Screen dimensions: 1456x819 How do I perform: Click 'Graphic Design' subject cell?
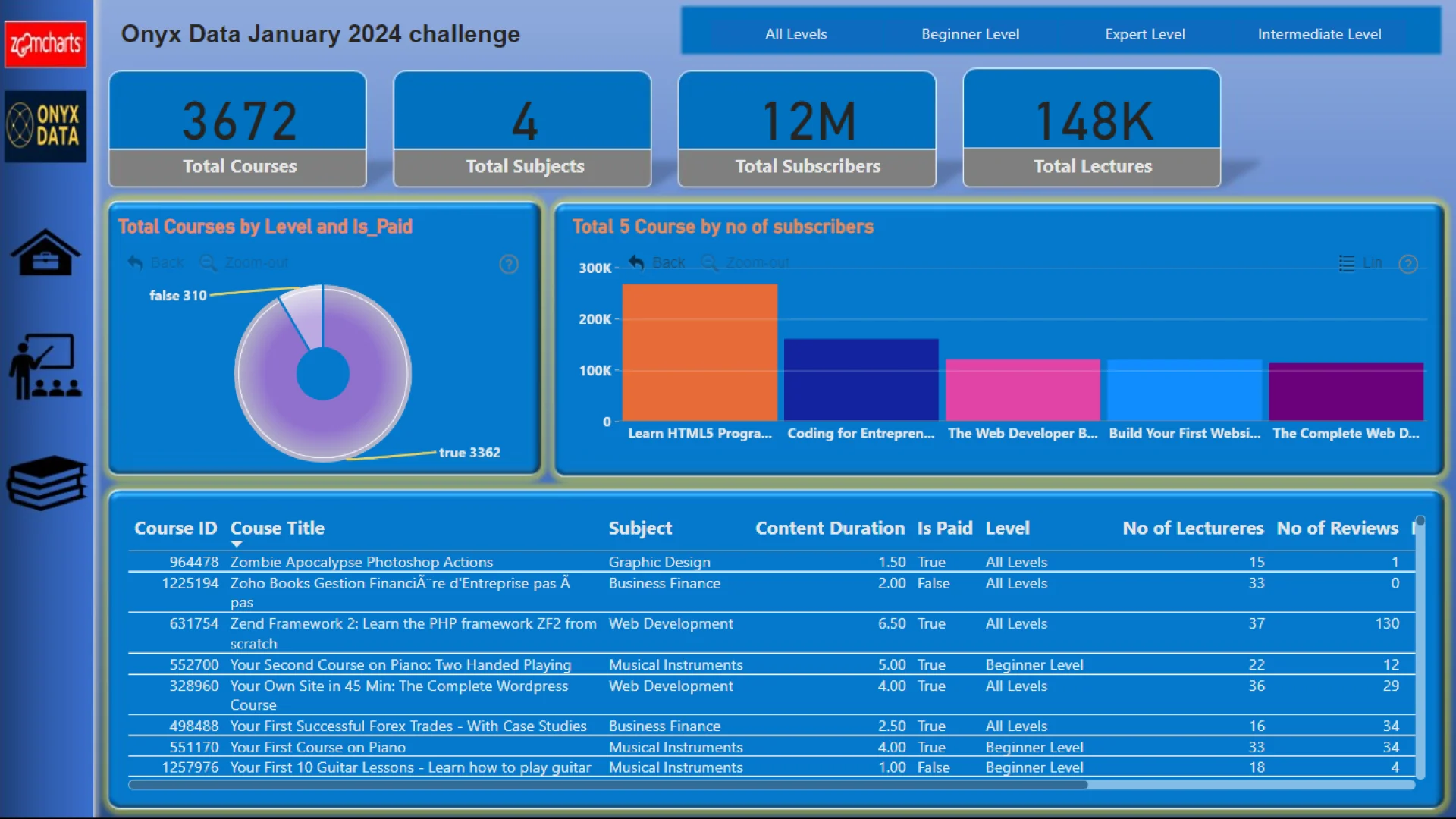pos(659,562)
